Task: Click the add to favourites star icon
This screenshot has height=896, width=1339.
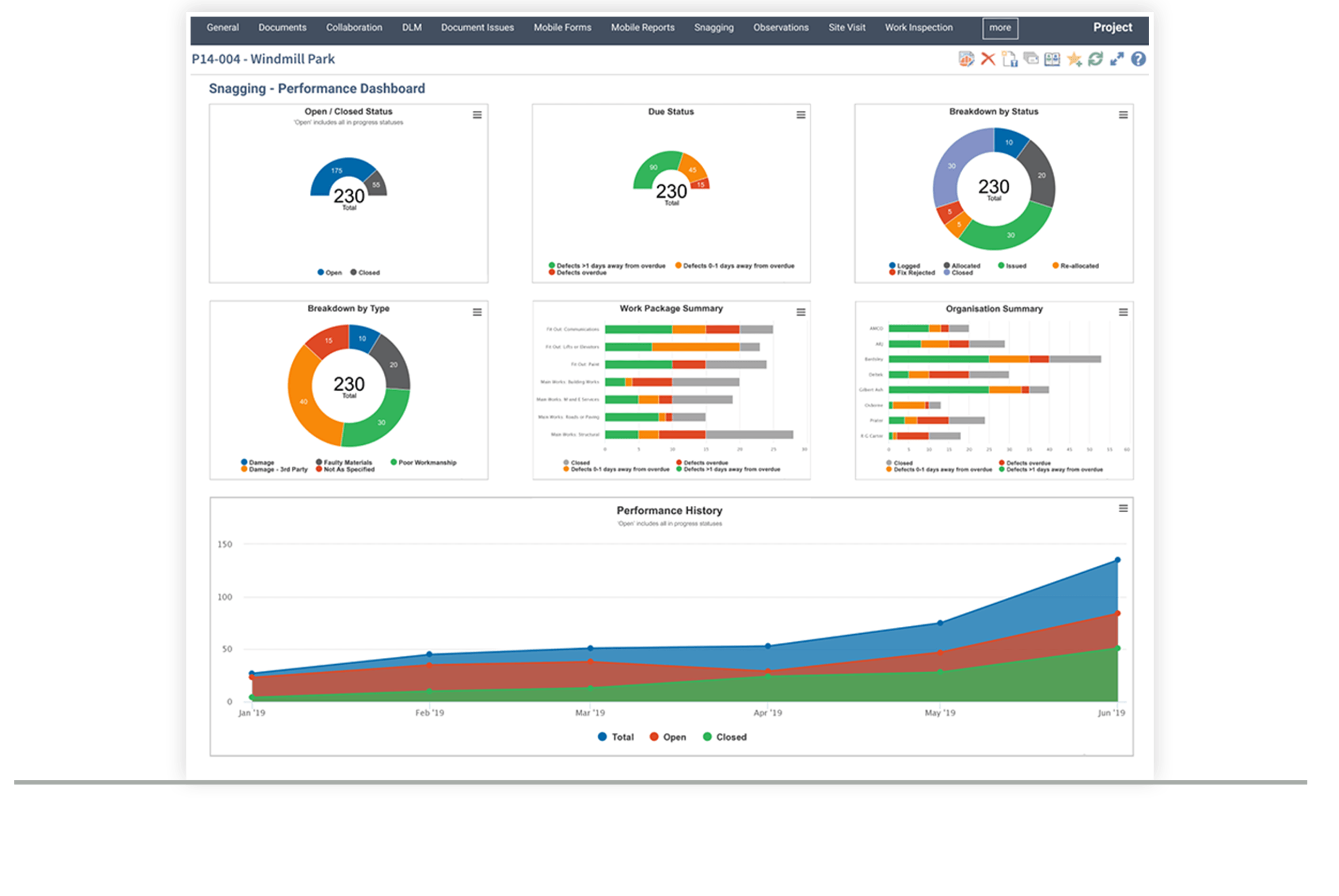Action: (1074, 59)
